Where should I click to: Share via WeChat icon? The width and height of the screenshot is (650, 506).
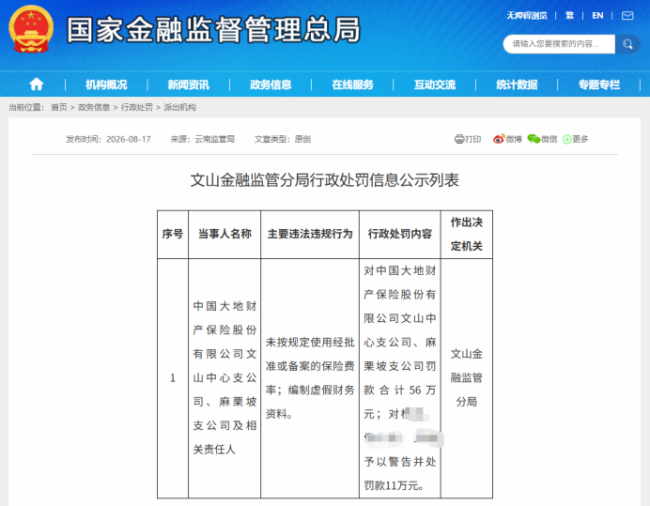[534, 139]
